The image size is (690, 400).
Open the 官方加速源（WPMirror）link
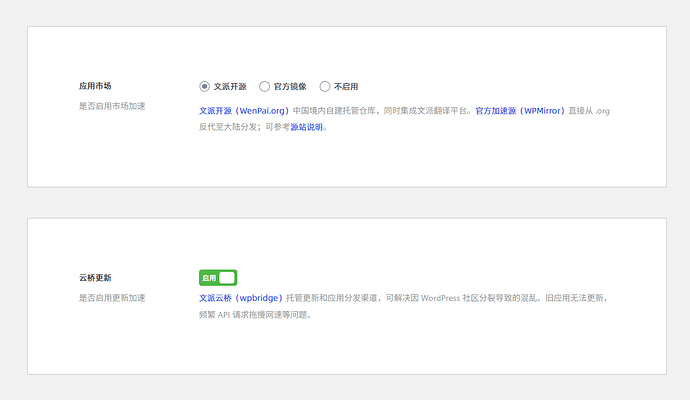[x=520, y=111]
